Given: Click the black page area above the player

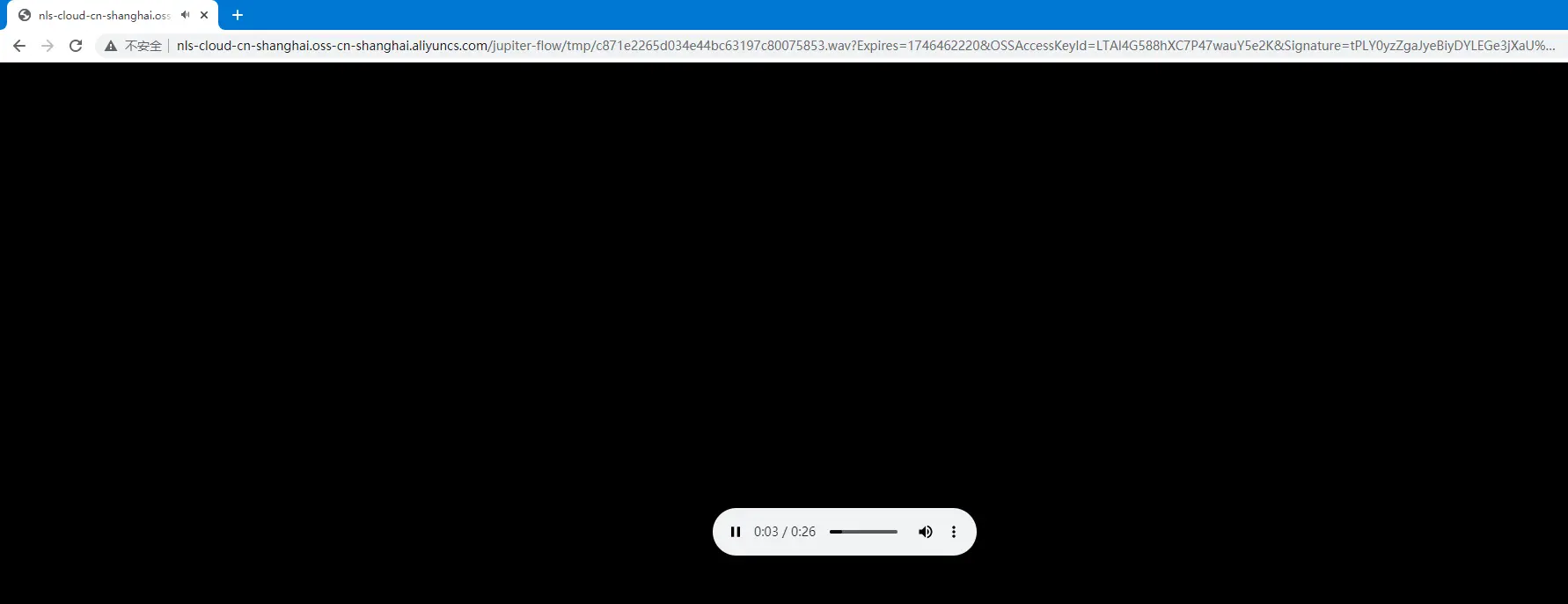Looking at the screenshot, I should click(x=783, y=264).
